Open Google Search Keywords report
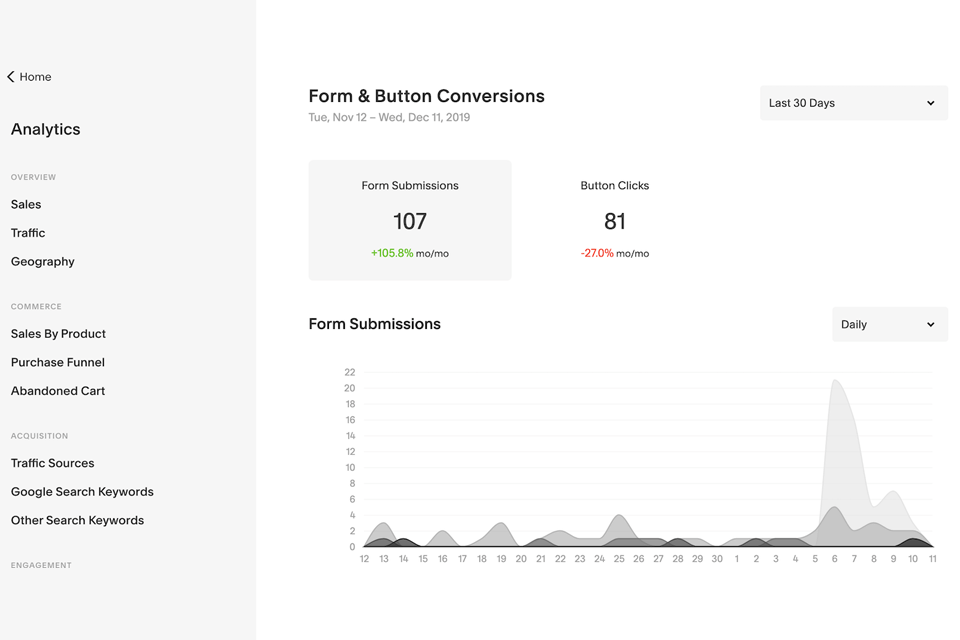The image size is (960, 640). click(82, 492)
